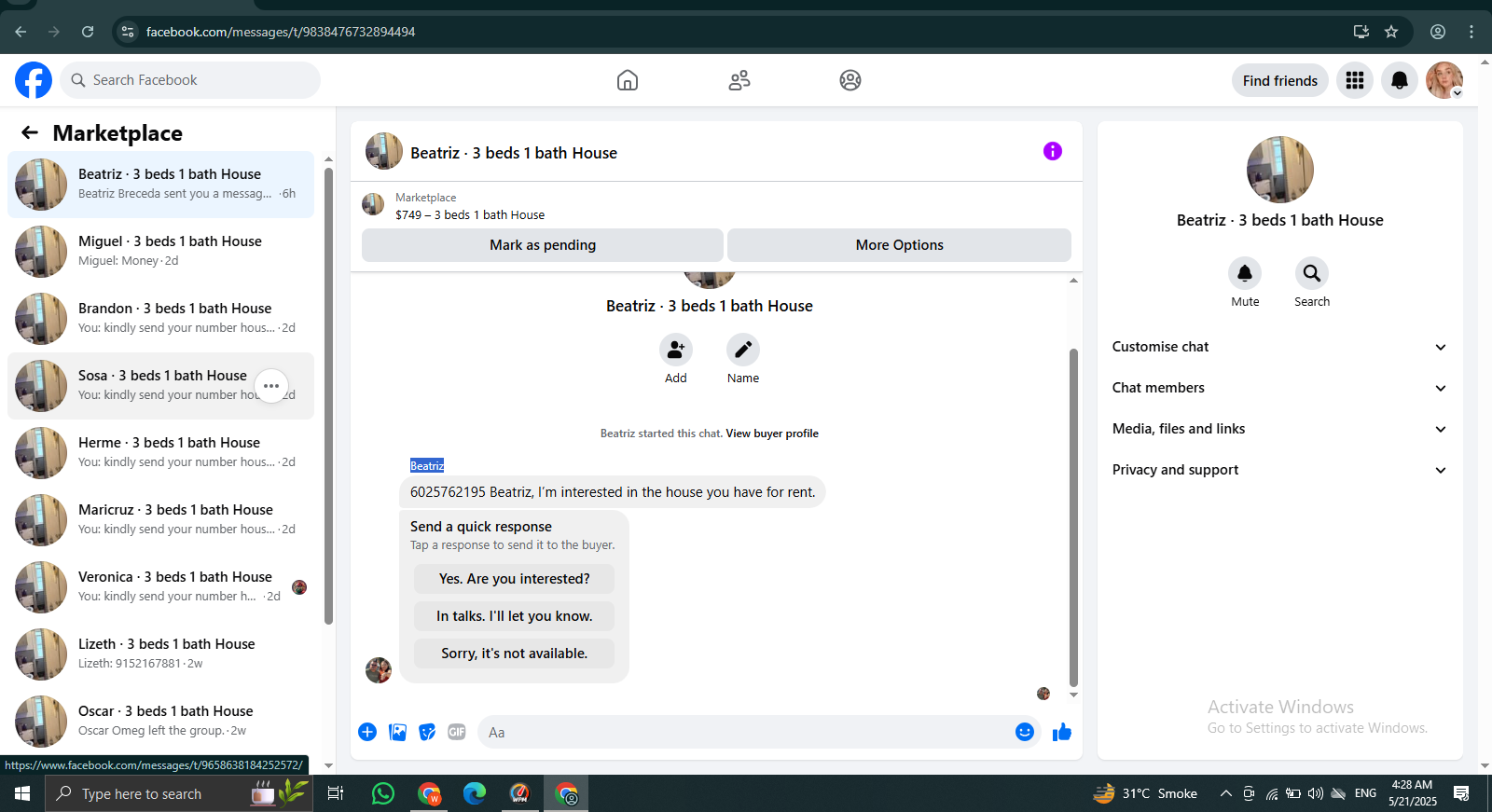Click the message from Beatriz with phone number
Image resolution: width=1492 pixels, height=812 pixels.
pos(613,492)
